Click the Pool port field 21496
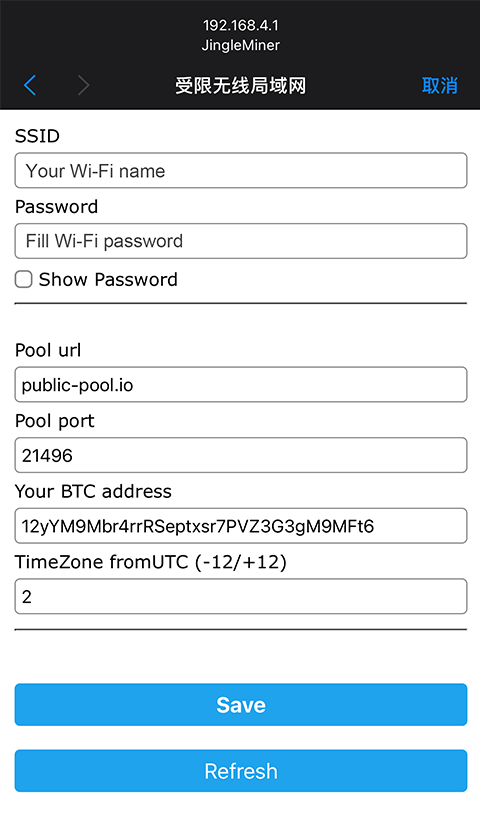Screen dimensions: 480x838 pos(241,455)
